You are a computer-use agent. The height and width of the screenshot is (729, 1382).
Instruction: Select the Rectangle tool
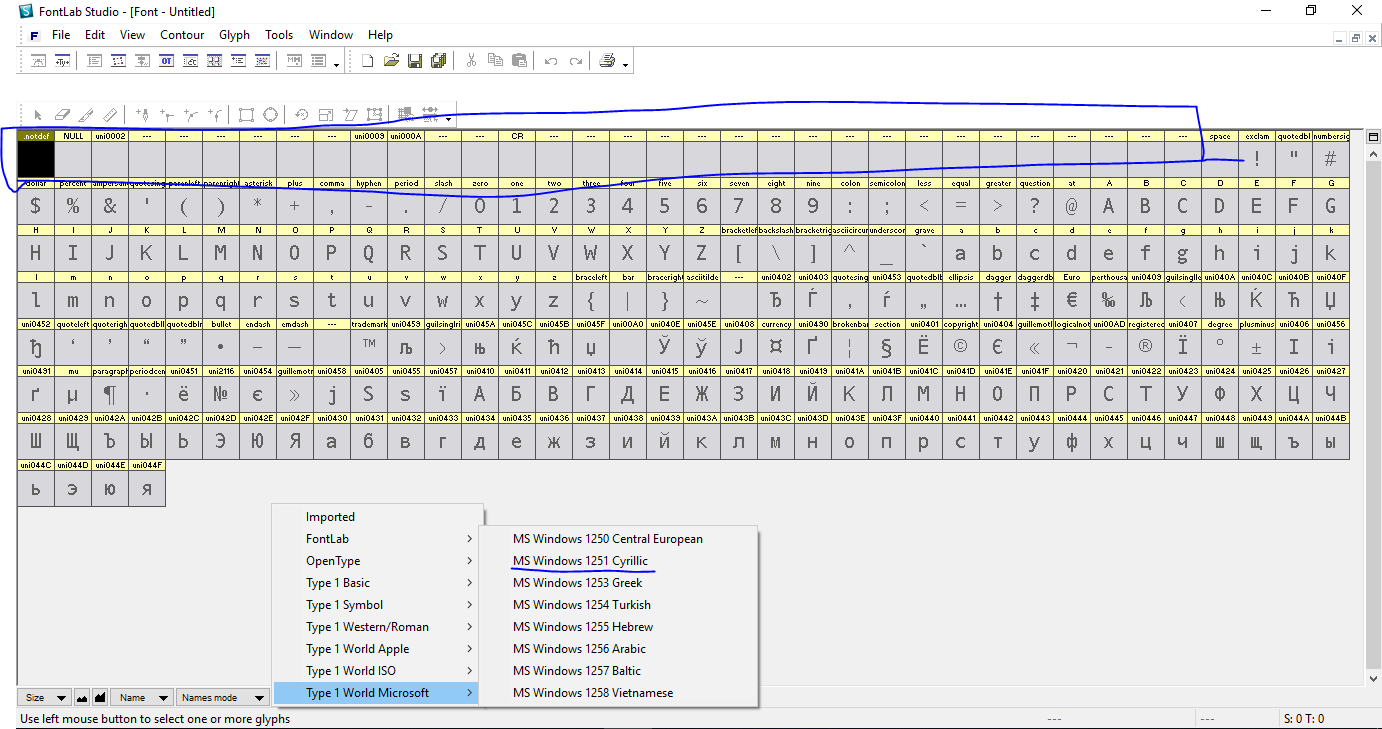point(246,115)
